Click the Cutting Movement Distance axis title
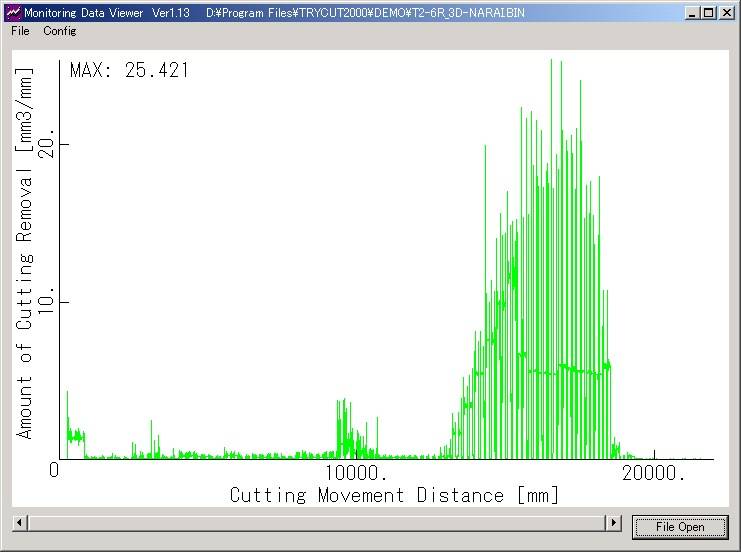The image size is (741, 552). (x=394, y=495)
